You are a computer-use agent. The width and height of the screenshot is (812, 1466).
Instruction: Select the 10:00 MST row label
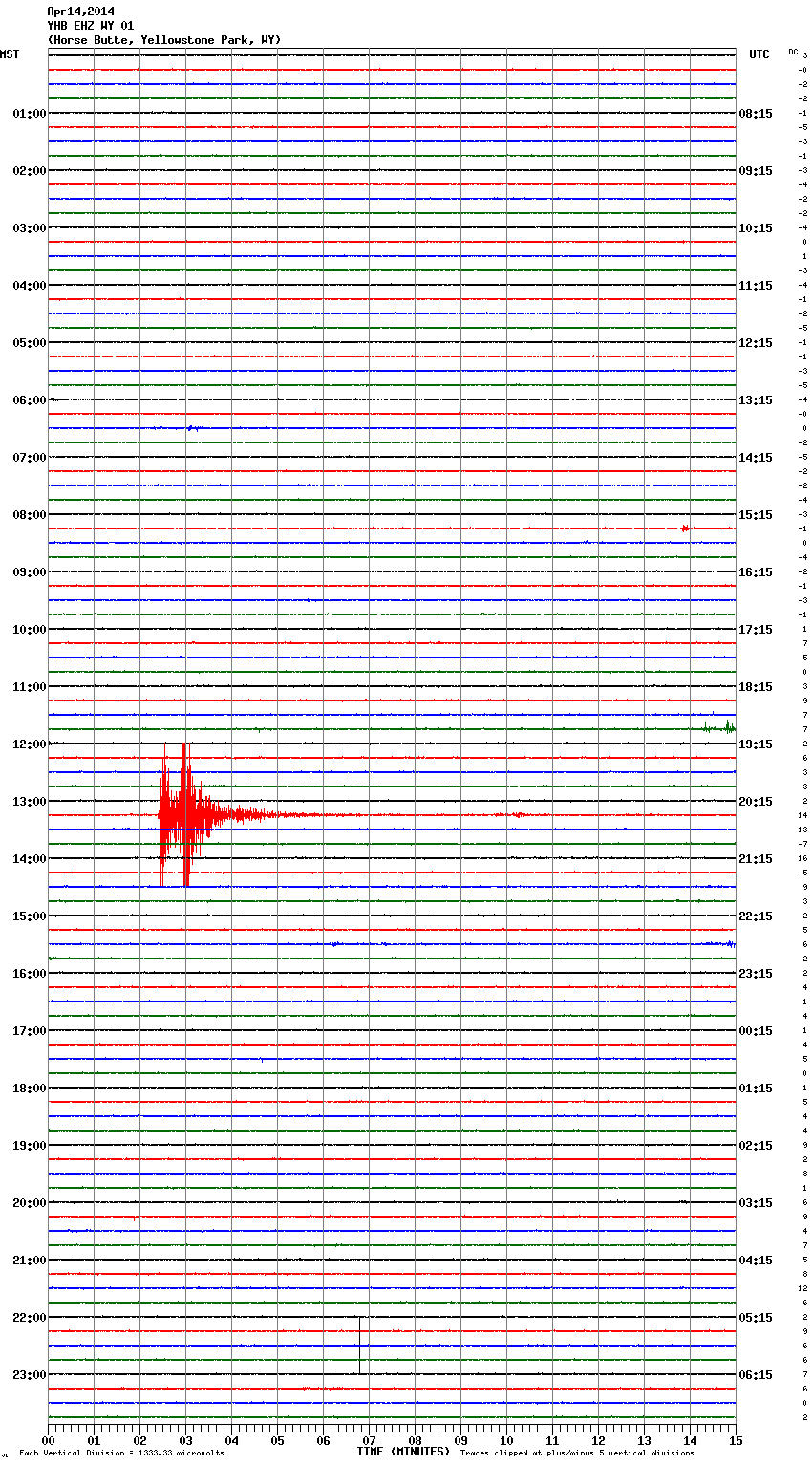[30, 630]
